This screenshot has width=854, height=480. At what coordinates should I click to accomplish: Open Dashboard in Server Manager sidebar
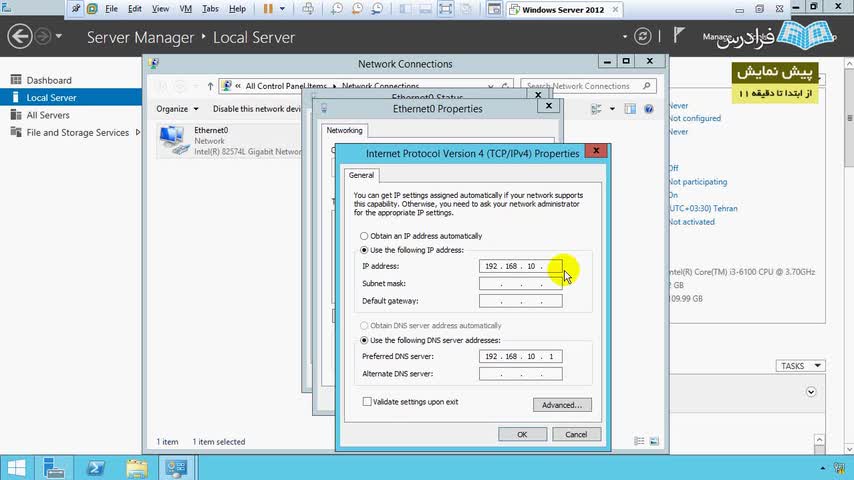pyautogui.click(x=49, y=80)
